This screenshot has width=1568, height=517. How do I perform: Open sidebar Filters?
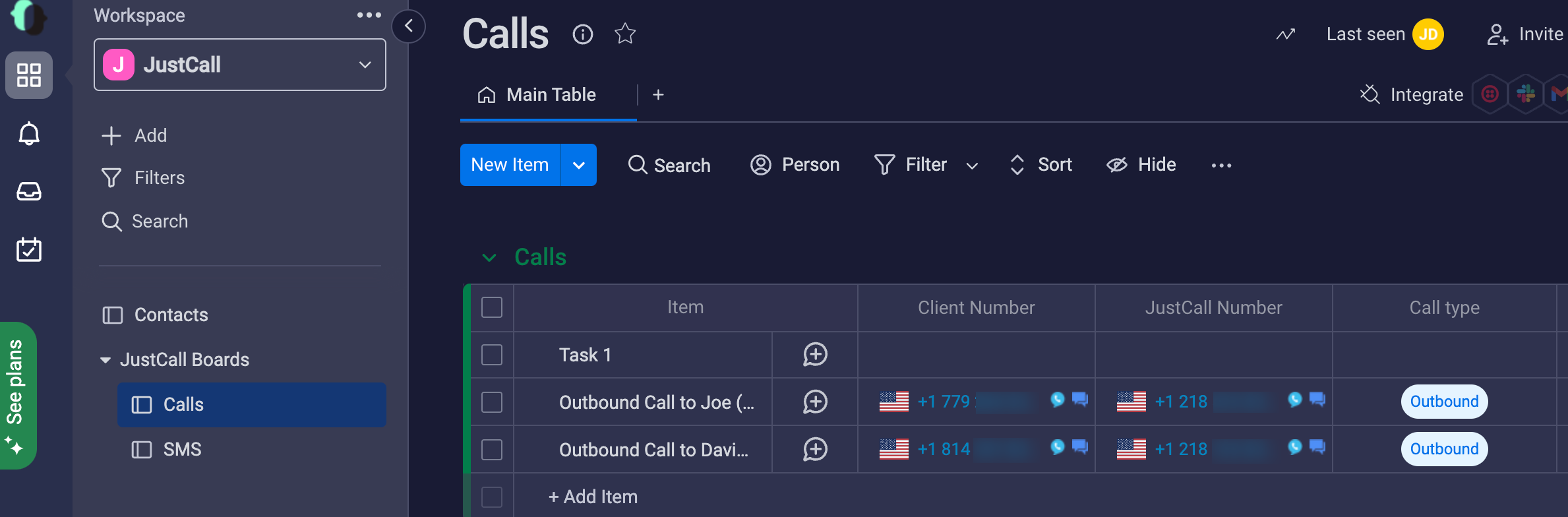(143, 178)
